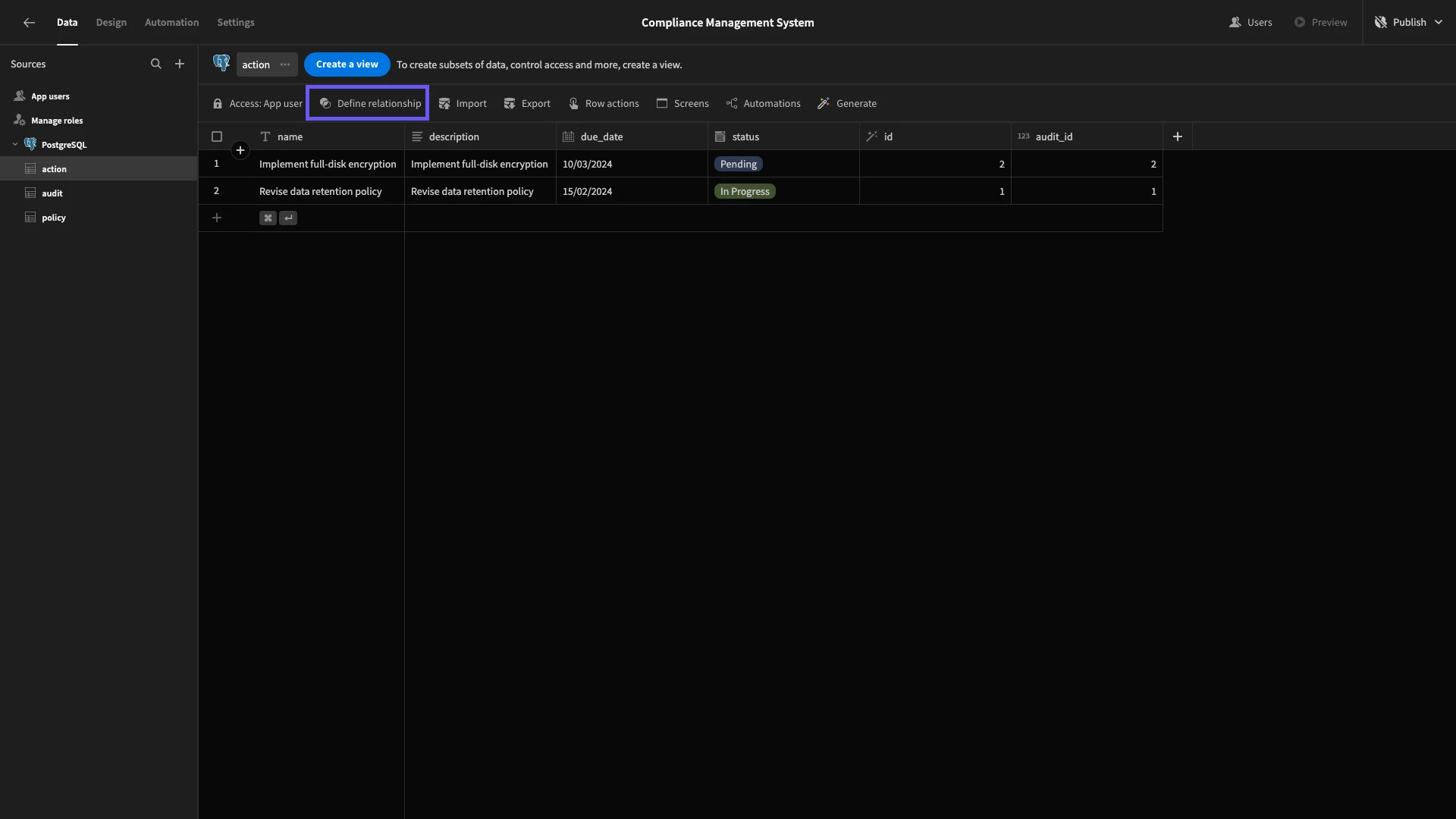Select the Pending status cell
The image size is (1456, 819).
[x=783, y=164]
